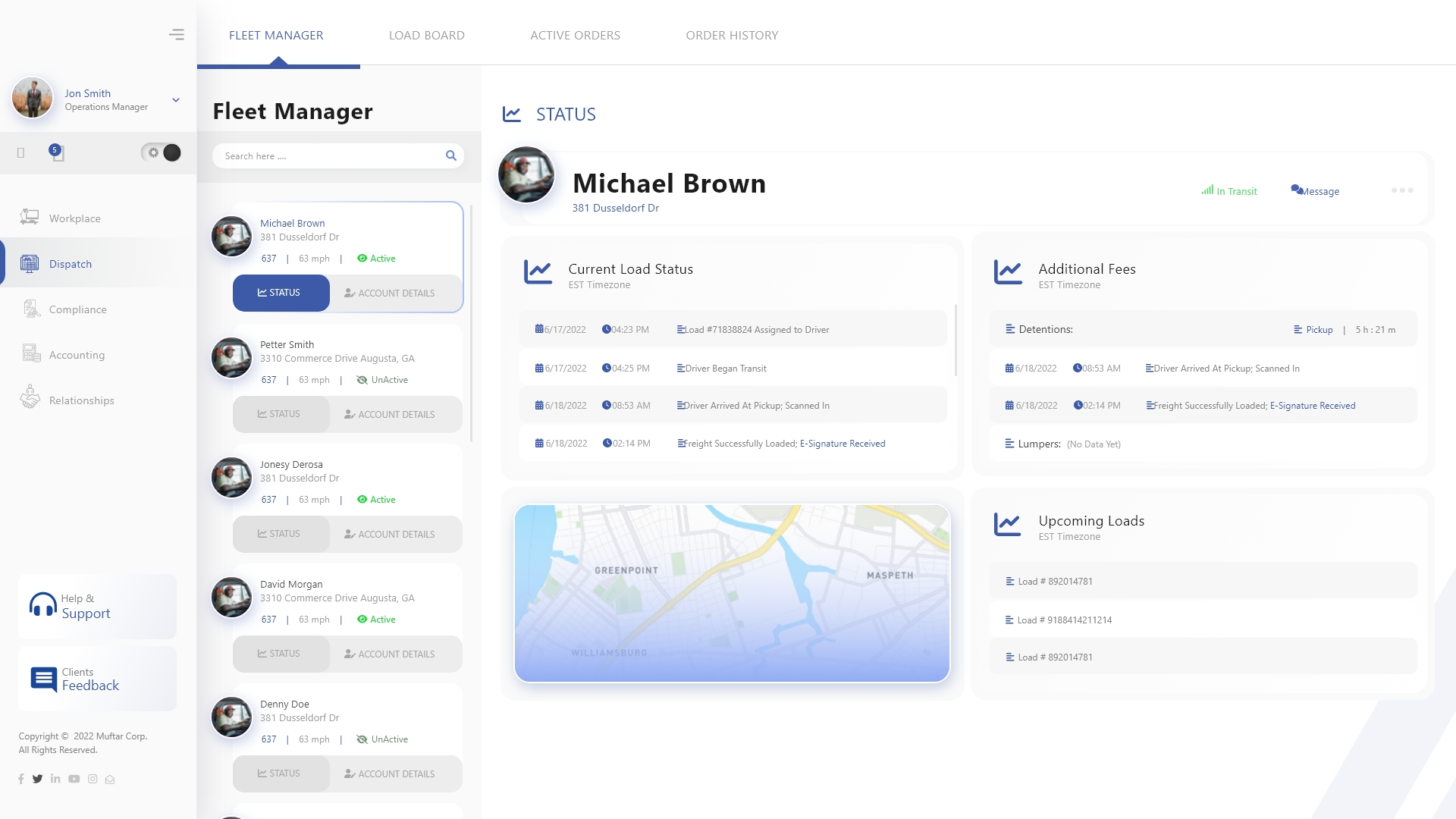Switch to Active Orders tab
This screenshot has height=819, width=1456.
(x=576, y=36)
